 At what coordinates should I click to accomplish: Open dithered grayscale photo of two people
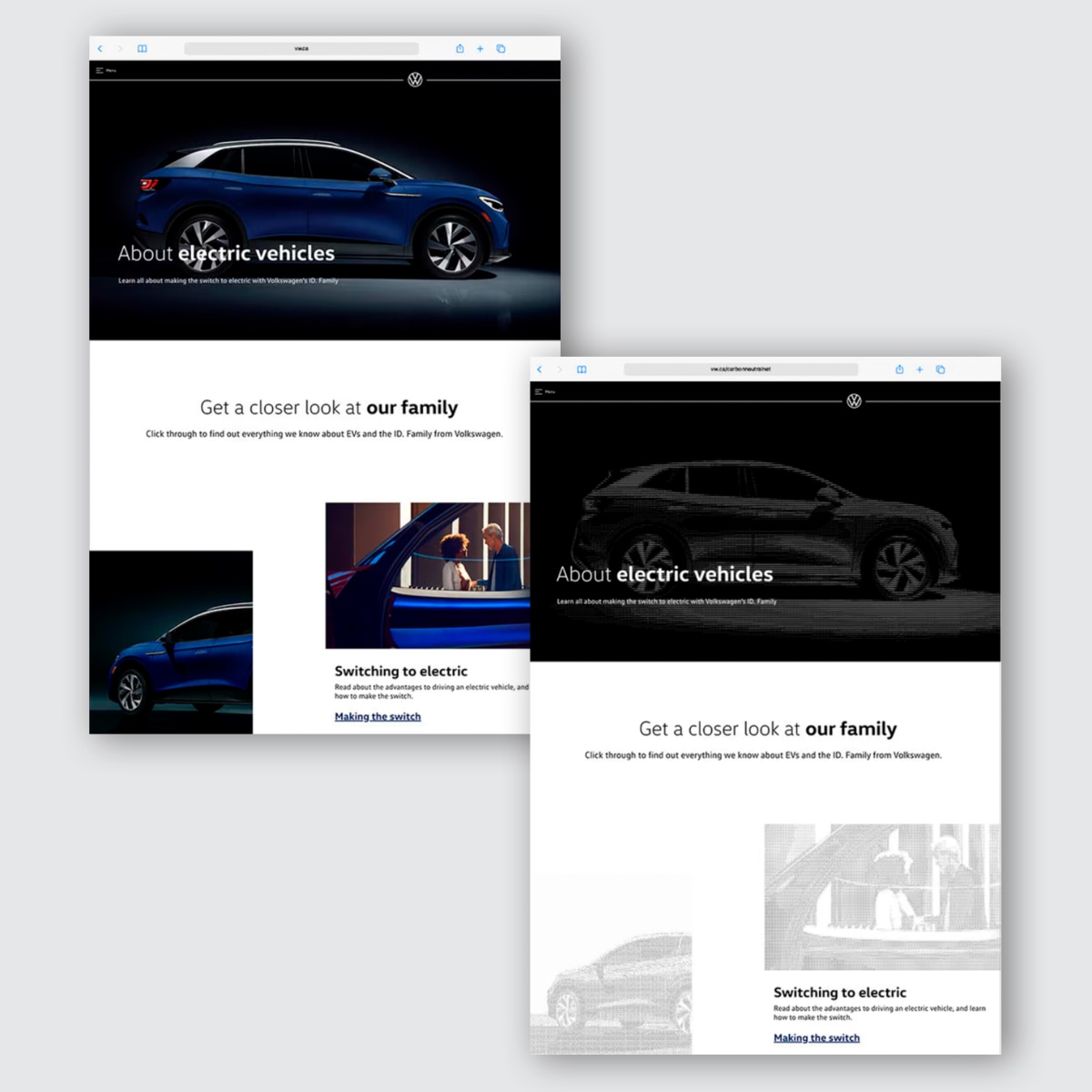882,897
